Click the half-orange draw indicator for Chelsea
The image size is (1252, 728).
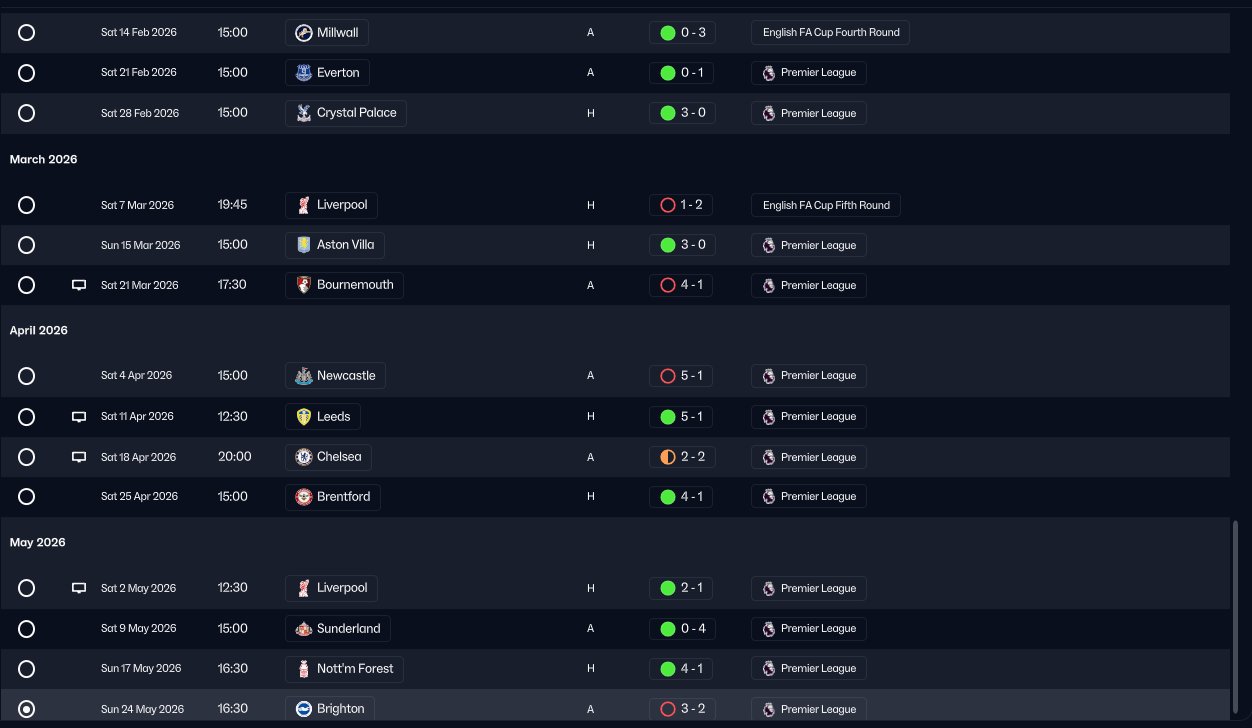pyautogui.click(x=668, y=457)
